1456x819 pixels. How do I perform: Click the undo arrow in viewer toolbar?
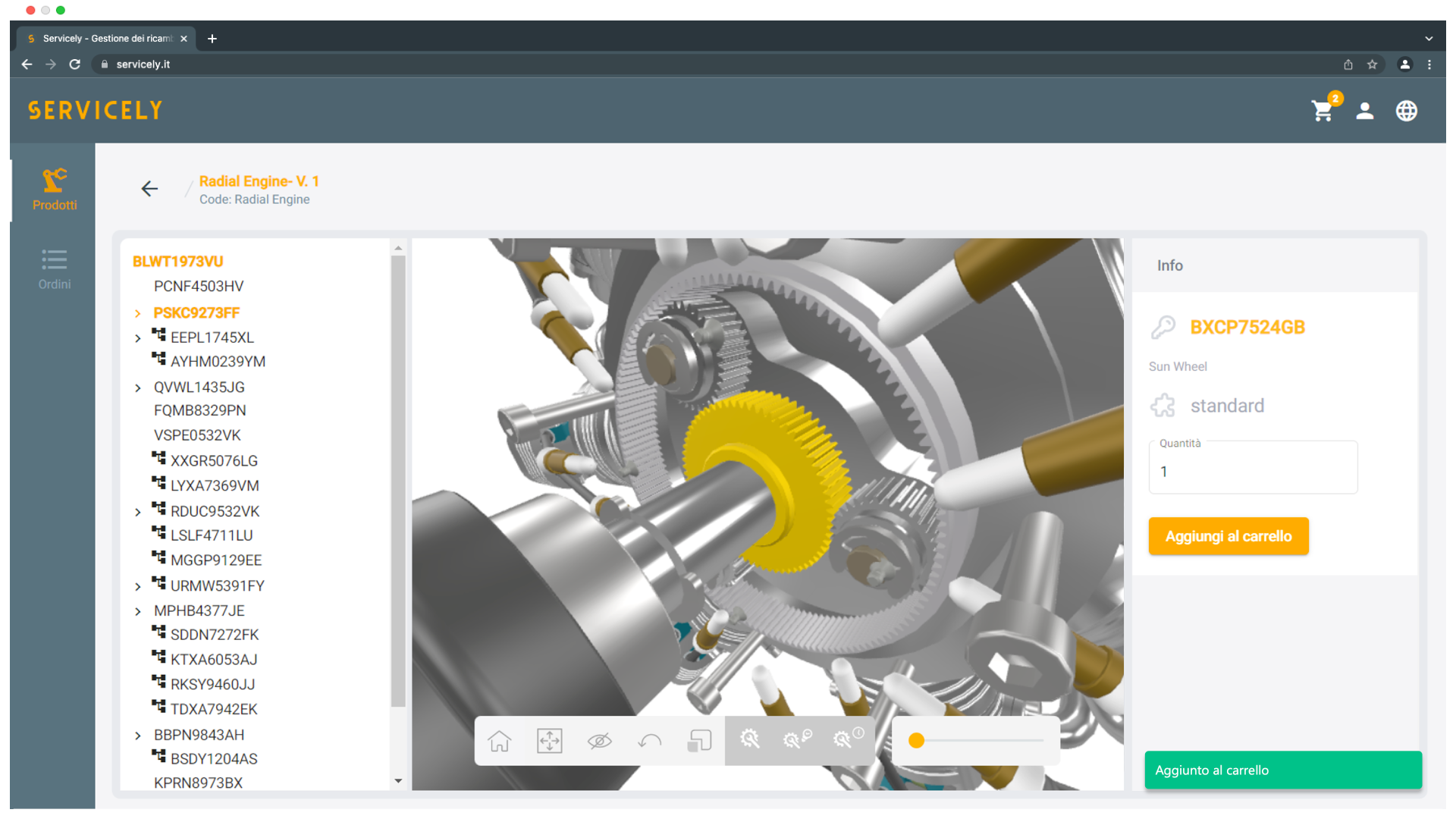[649, 741]
